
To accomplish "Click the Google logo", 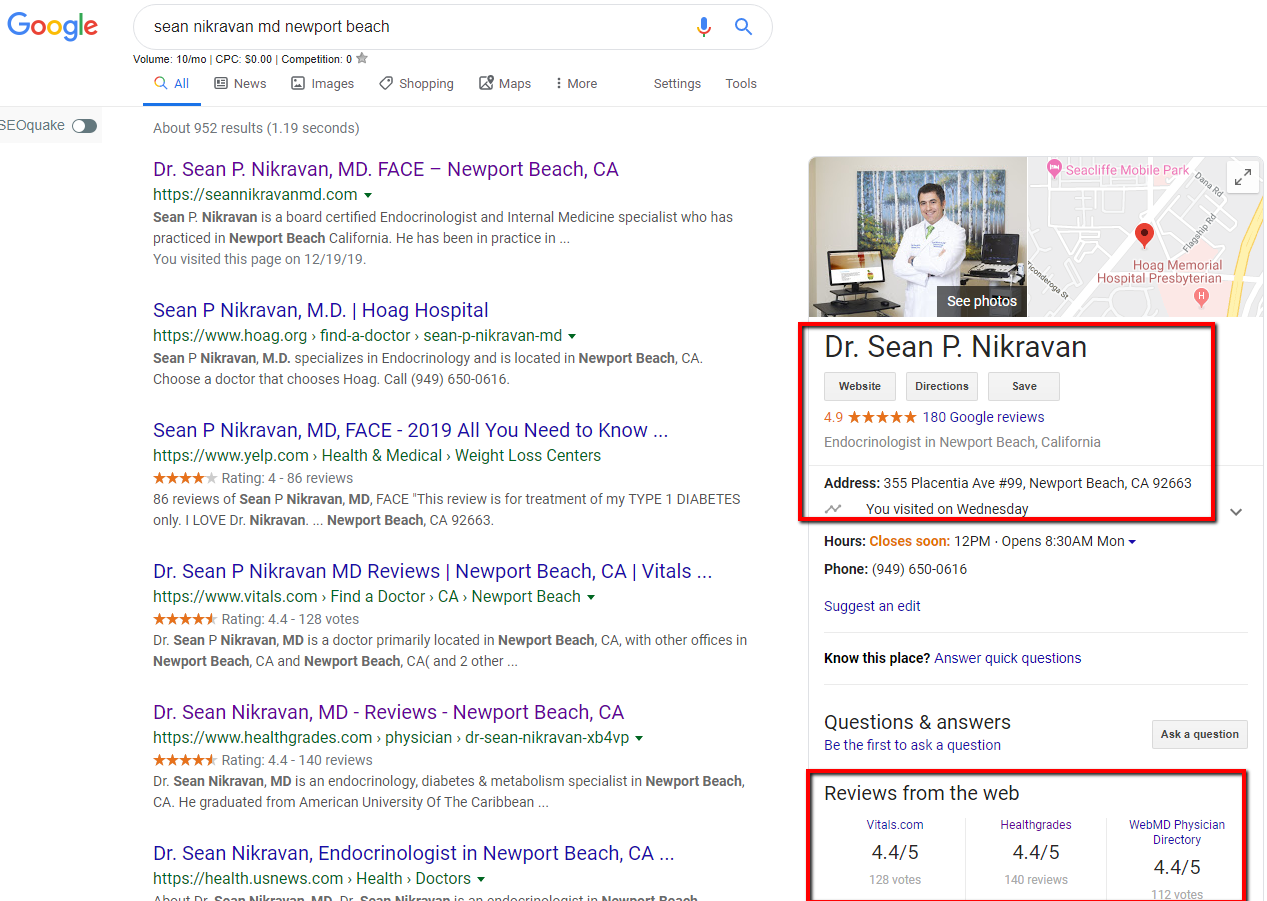I will pyautogui.click(x=52, y=27).
